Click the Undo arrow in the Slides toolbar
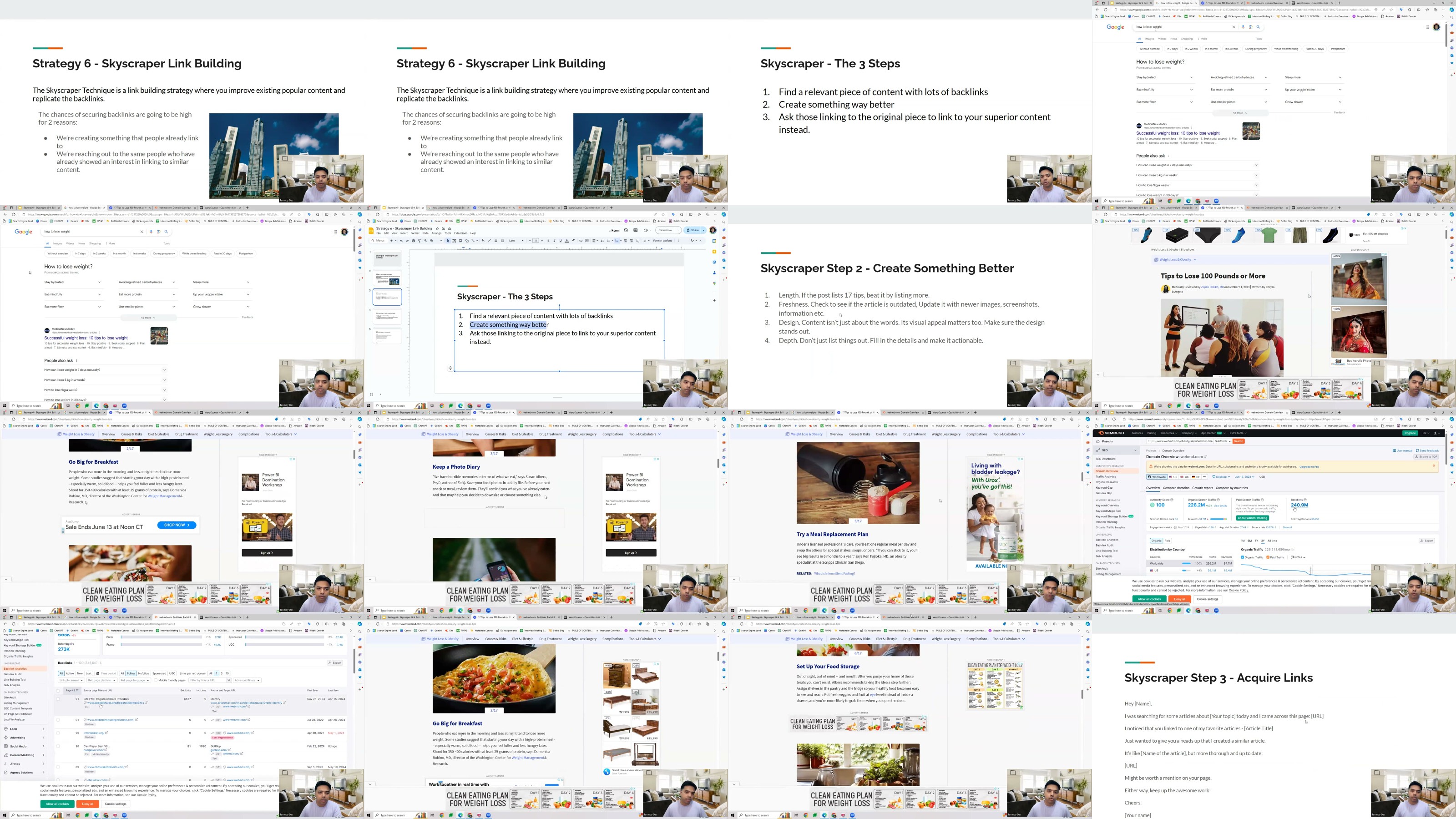Viewport: 1456px width, 819px height. click(x=402, y=241)
